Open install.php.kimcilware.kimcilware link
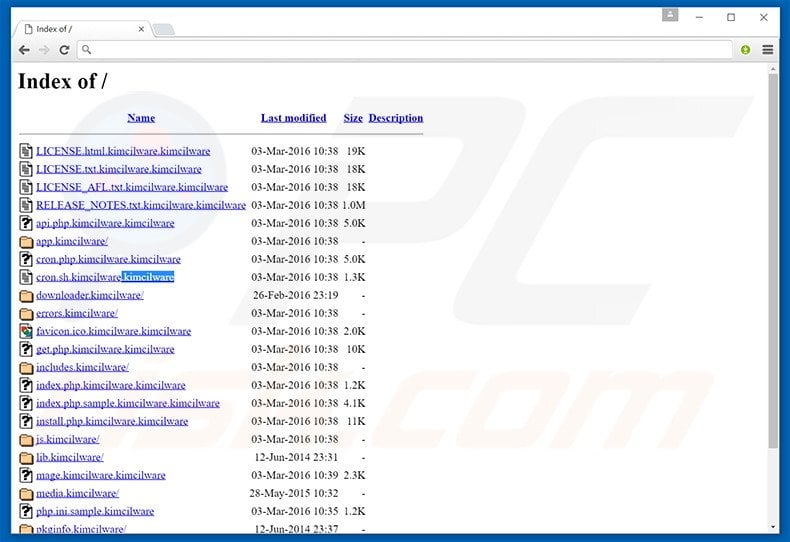 tap(112, 421)
